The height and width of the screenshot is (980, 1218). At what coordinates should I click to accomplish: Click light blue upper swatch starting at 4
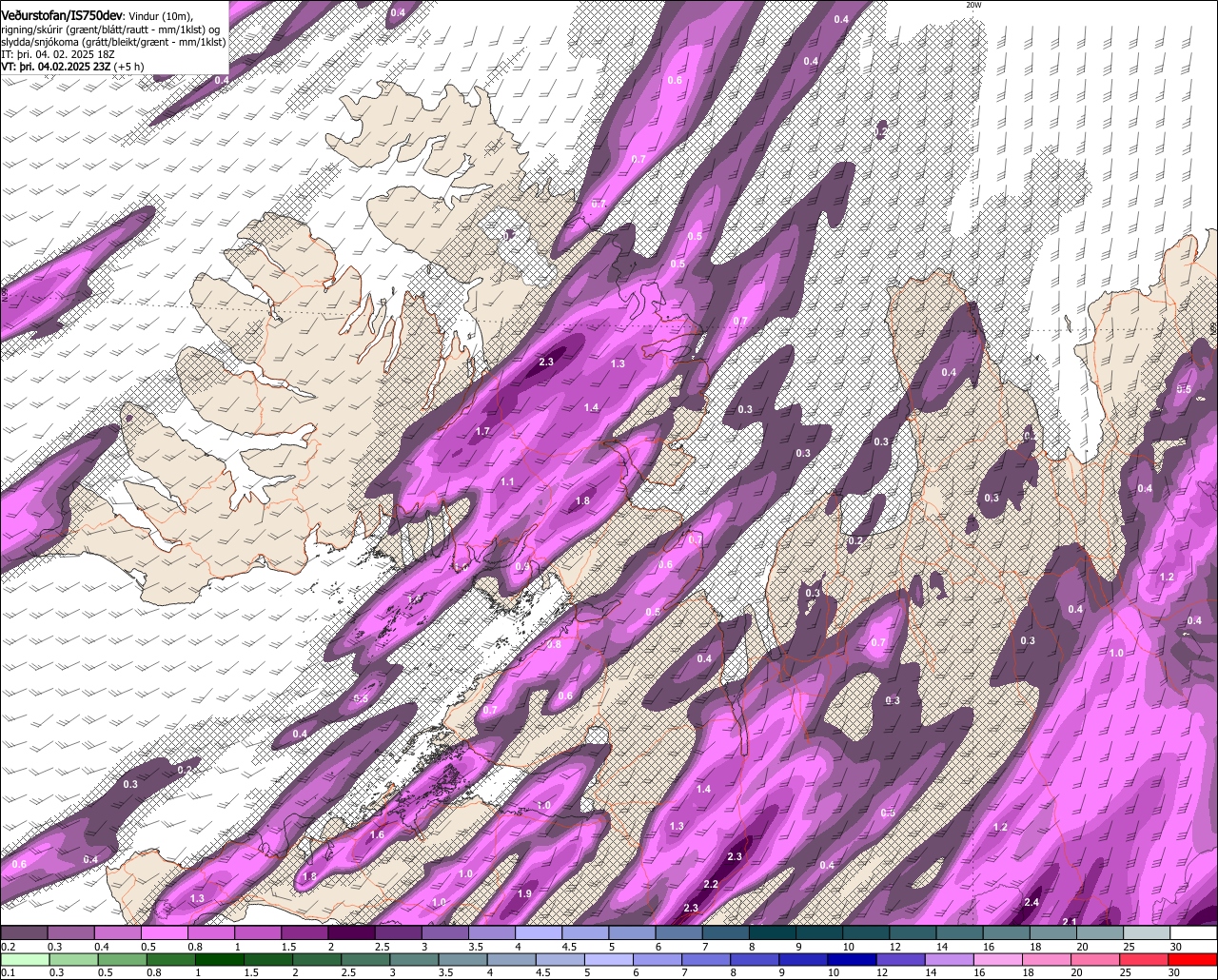(x=539, y=932)
